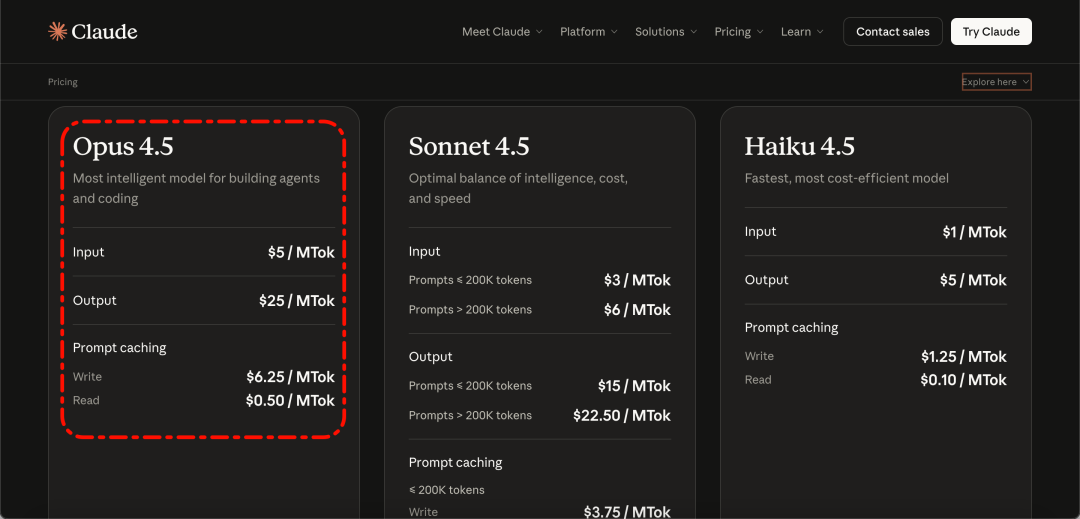This screenshot has height=519, width=1080.
Task: Expand the Explore here dropdown
Action: pos(995,82)
